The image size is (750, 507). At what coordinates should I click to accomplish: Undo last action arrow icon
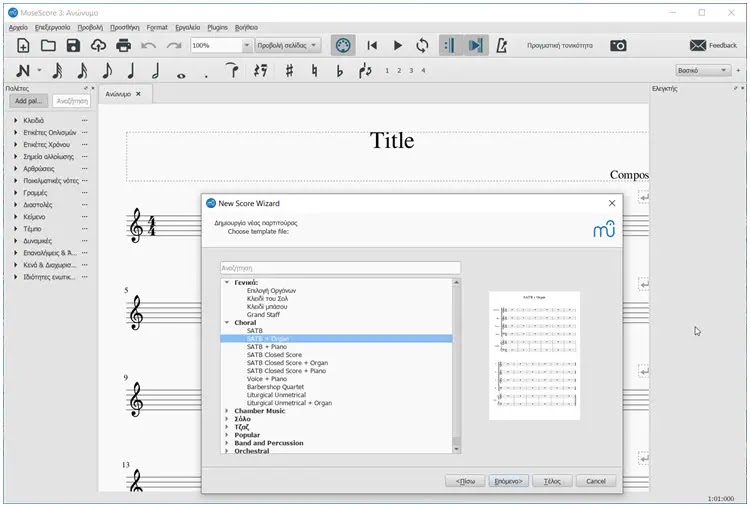point(149,46)
